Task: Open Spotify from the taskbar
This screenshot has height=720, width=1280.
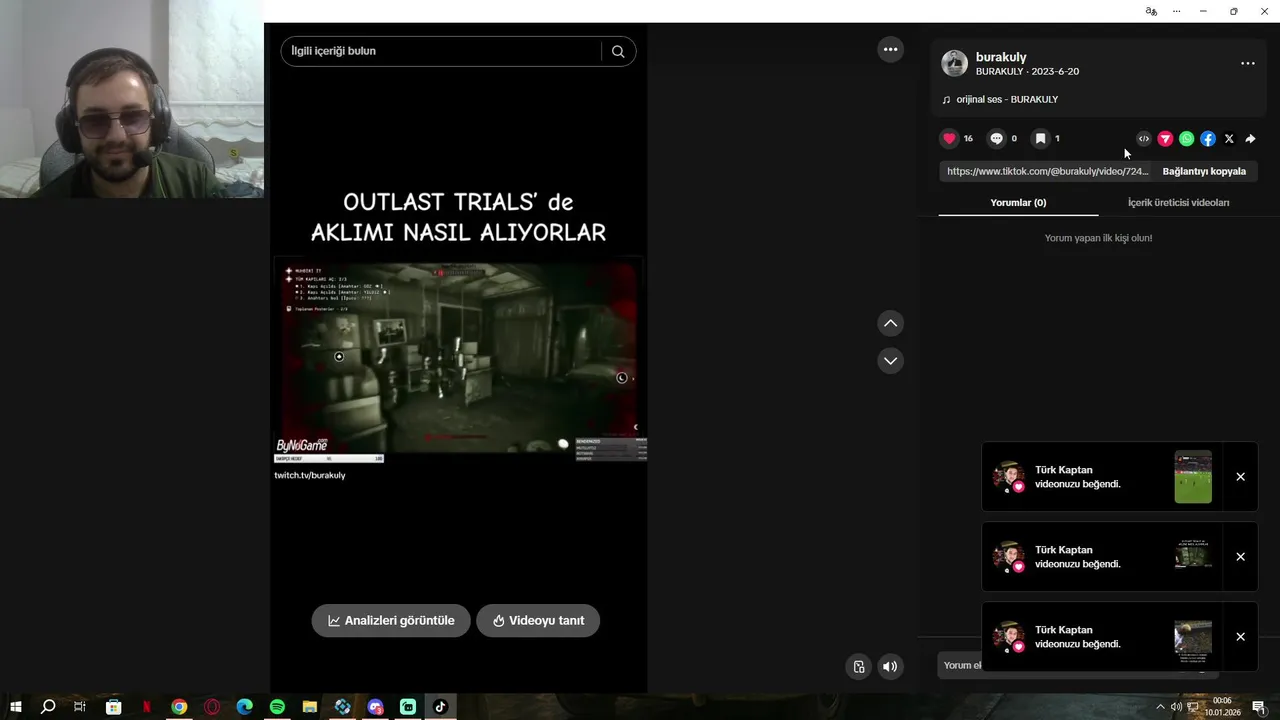Action: click(277, 707)
